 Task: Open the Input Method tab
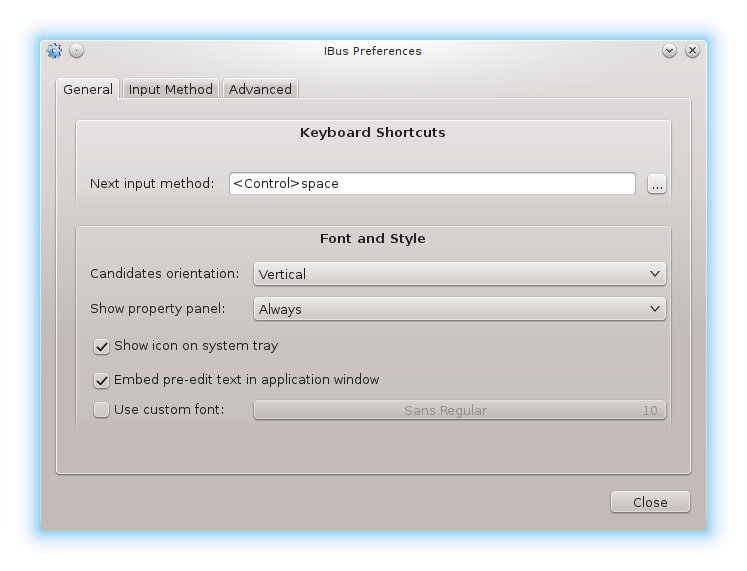click(x=171, y=89)
